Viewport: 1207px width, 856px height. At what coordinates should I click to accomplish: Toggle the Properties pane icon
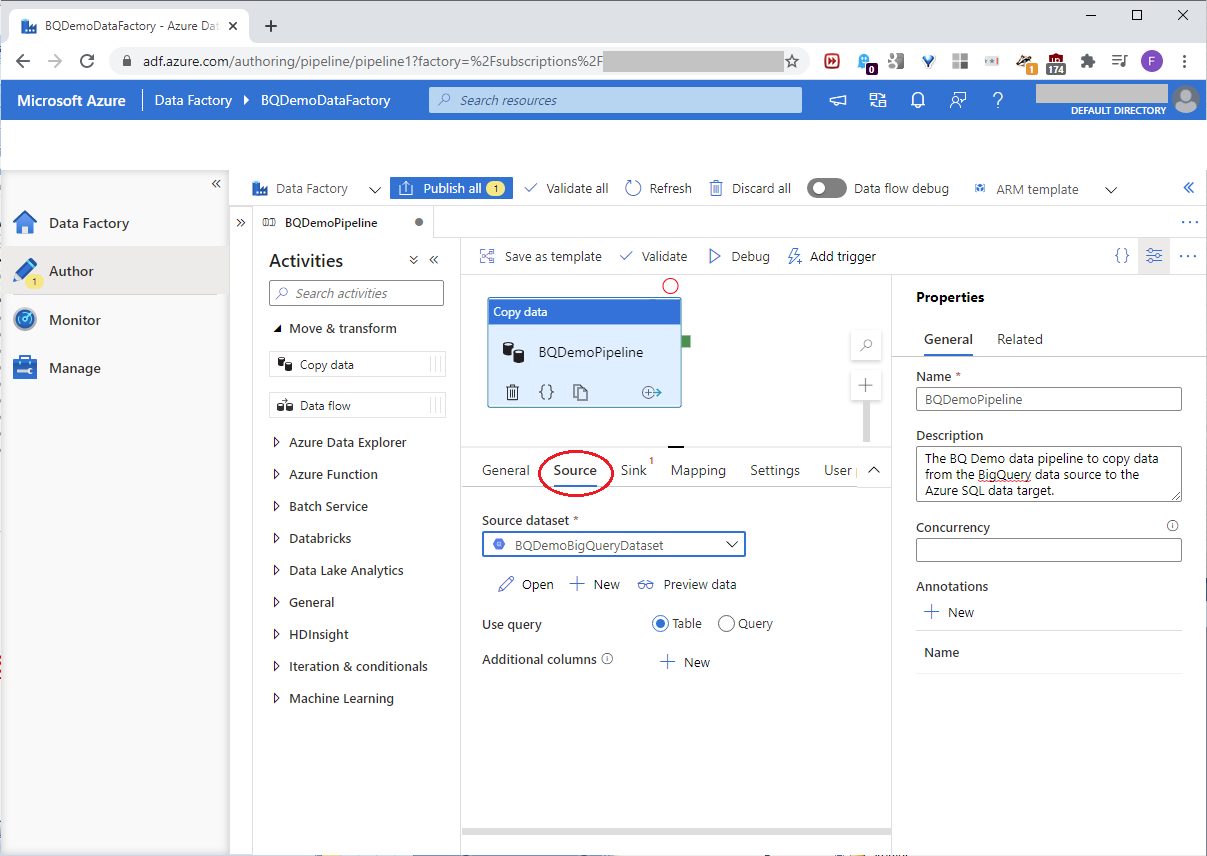[1154, 256]
